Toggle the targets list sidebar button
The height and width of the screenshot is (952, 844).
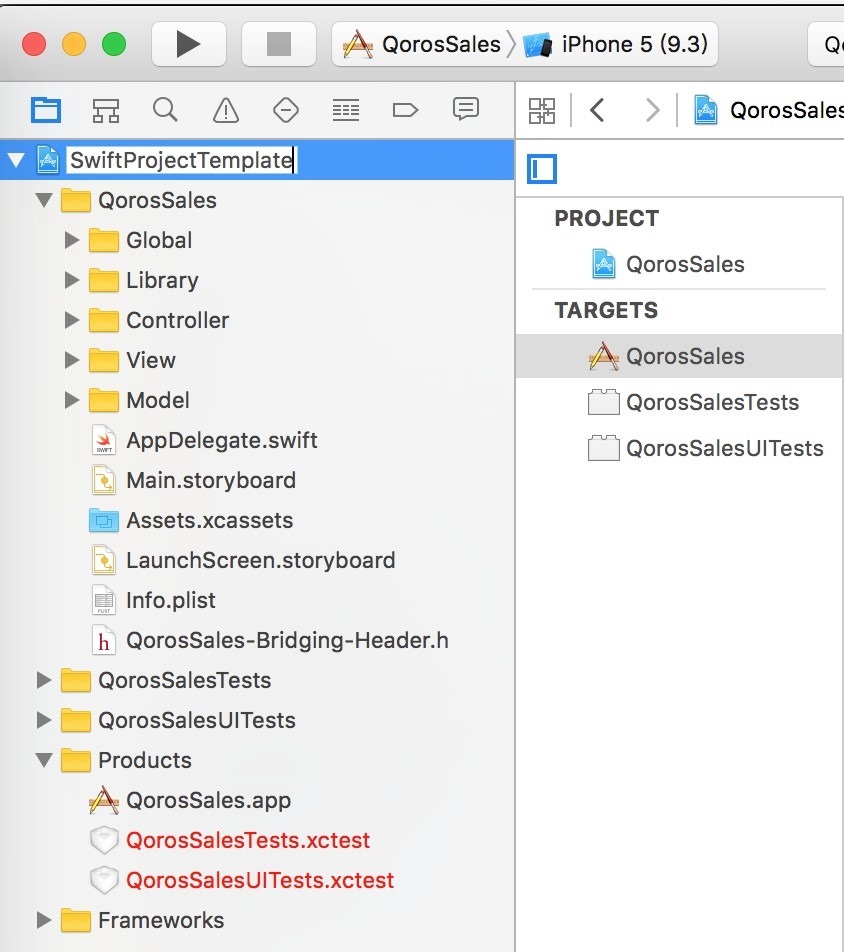[x=543, y=169]
